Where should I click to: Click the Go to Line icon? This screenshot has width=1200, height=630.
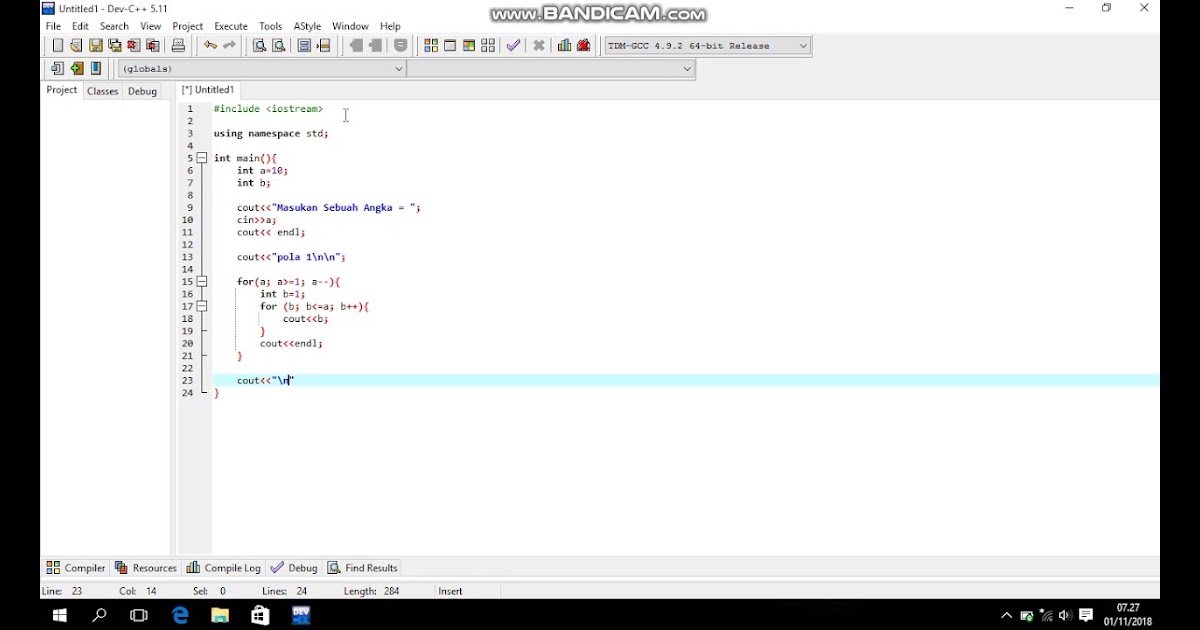pyautogui.click(x=324, y=45)
